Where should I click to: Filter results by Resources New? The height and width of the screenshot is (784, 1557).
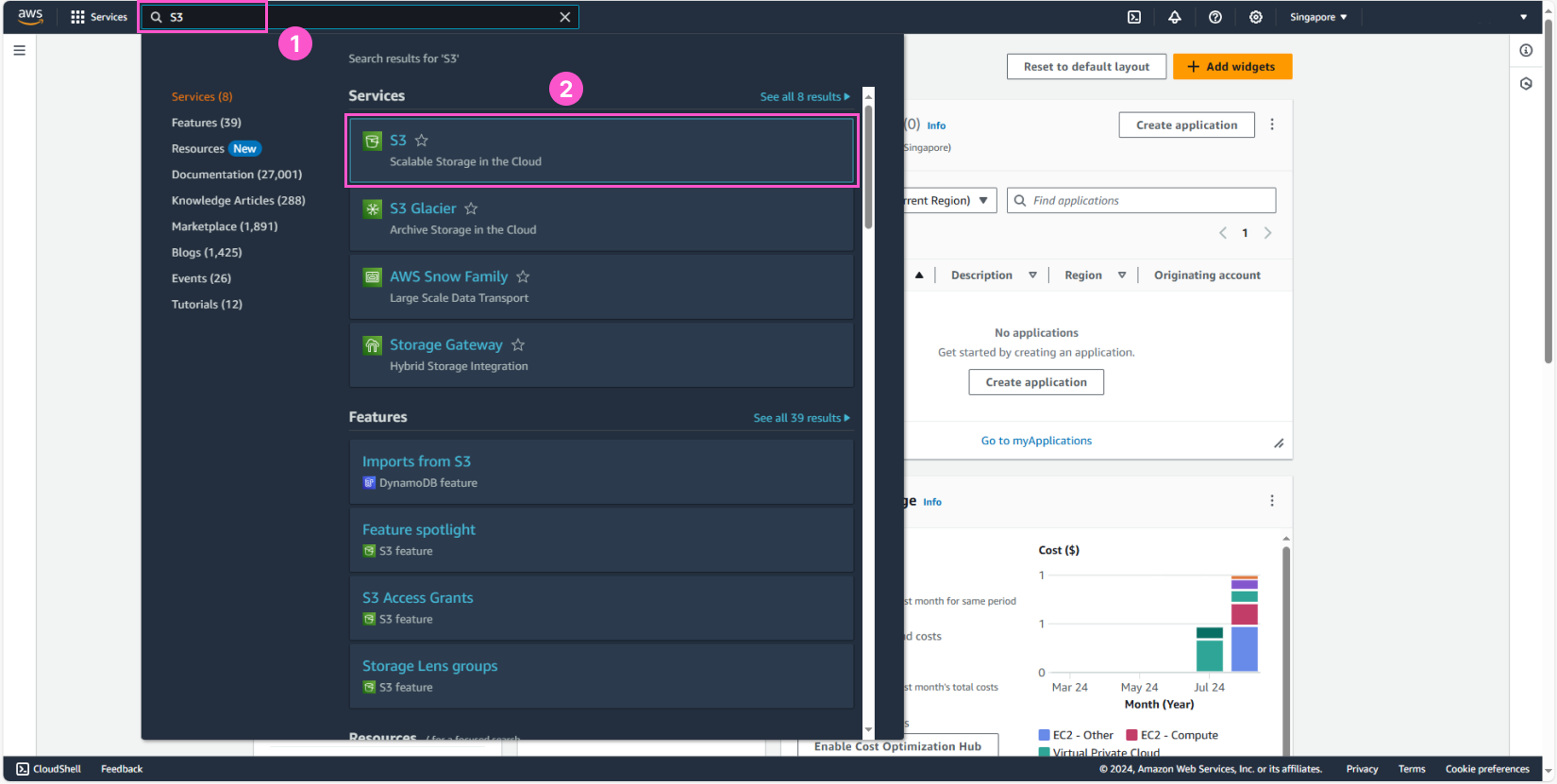tap(216, 148)
